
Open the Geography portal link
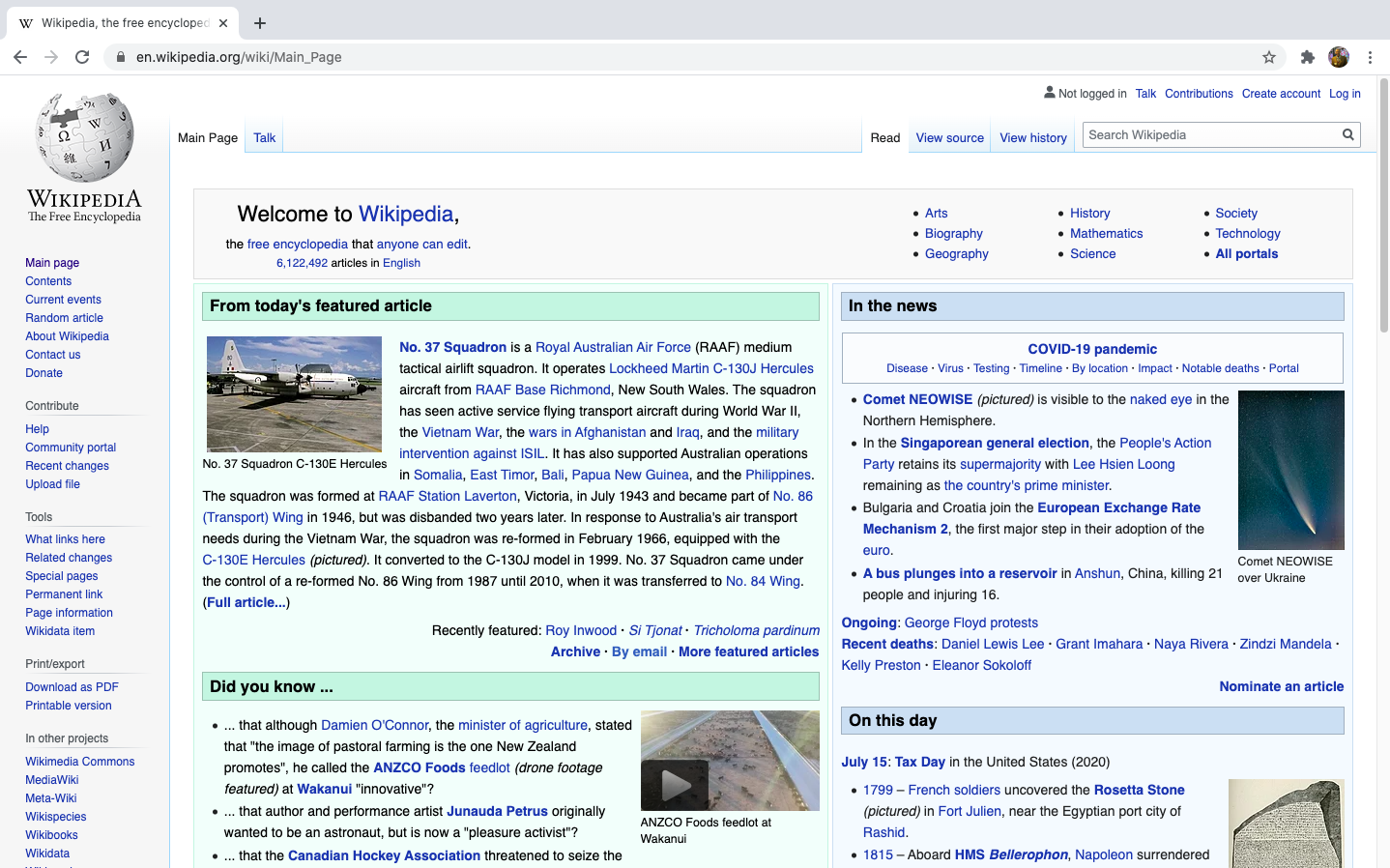(956, 254)
